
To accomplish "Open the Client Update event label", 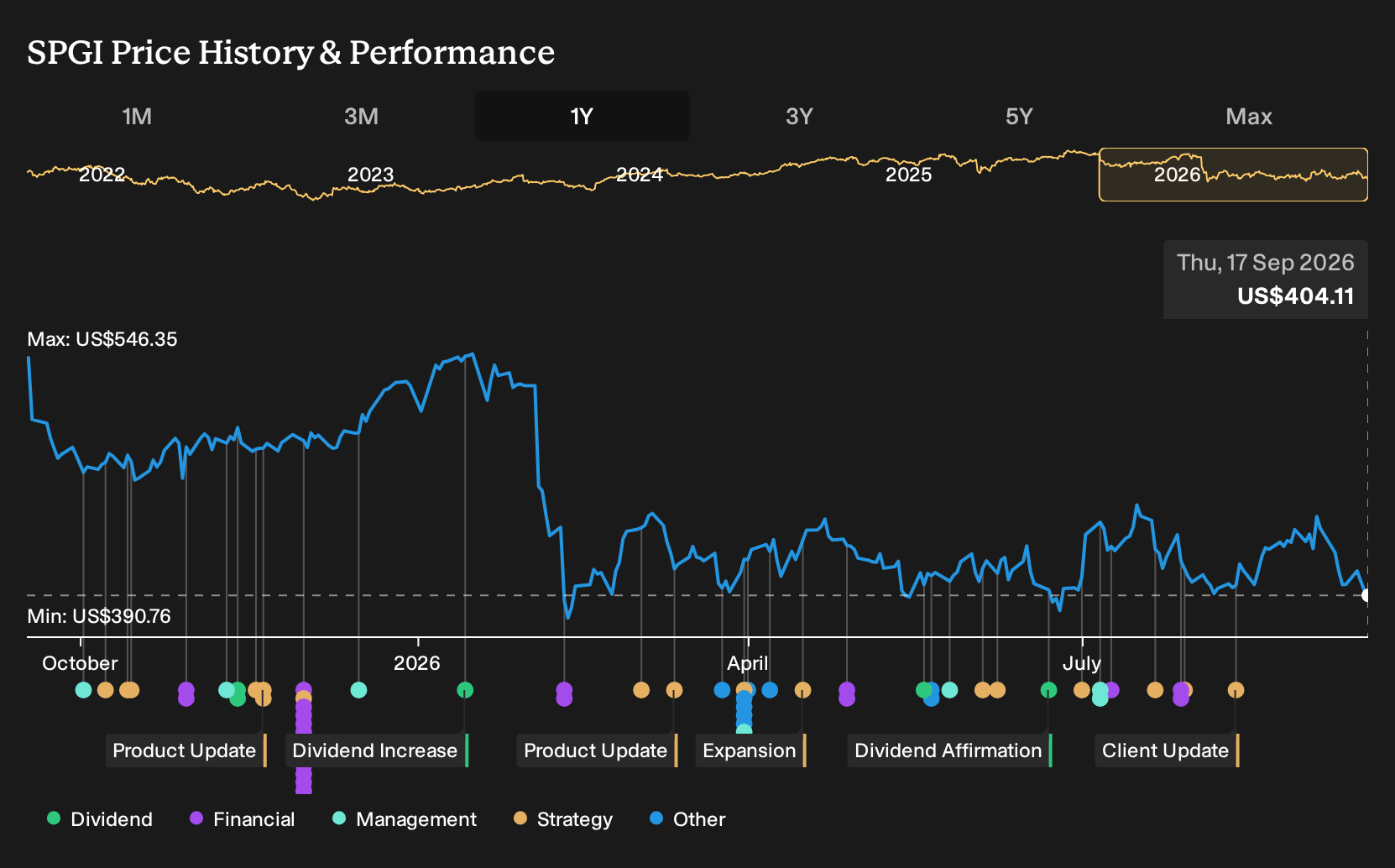I will pyautogui.click(x=1167, y=750).
